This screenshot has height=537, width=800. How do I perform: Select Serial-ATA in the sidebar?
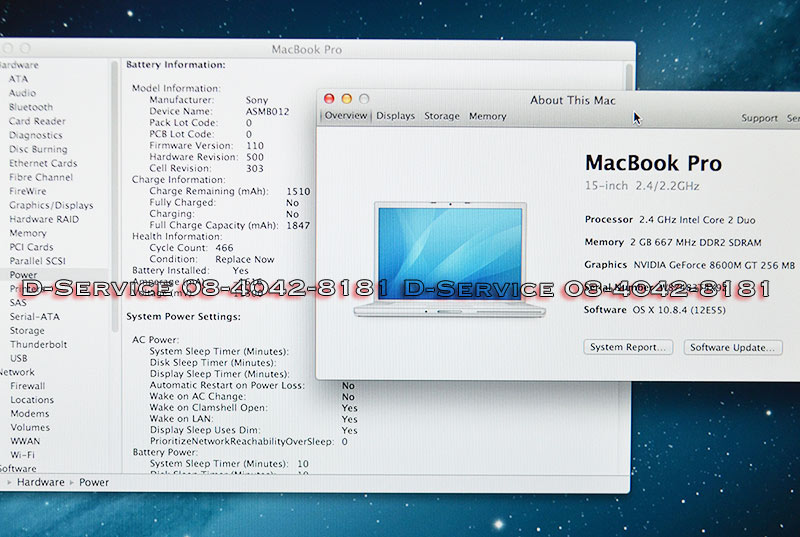35,316
